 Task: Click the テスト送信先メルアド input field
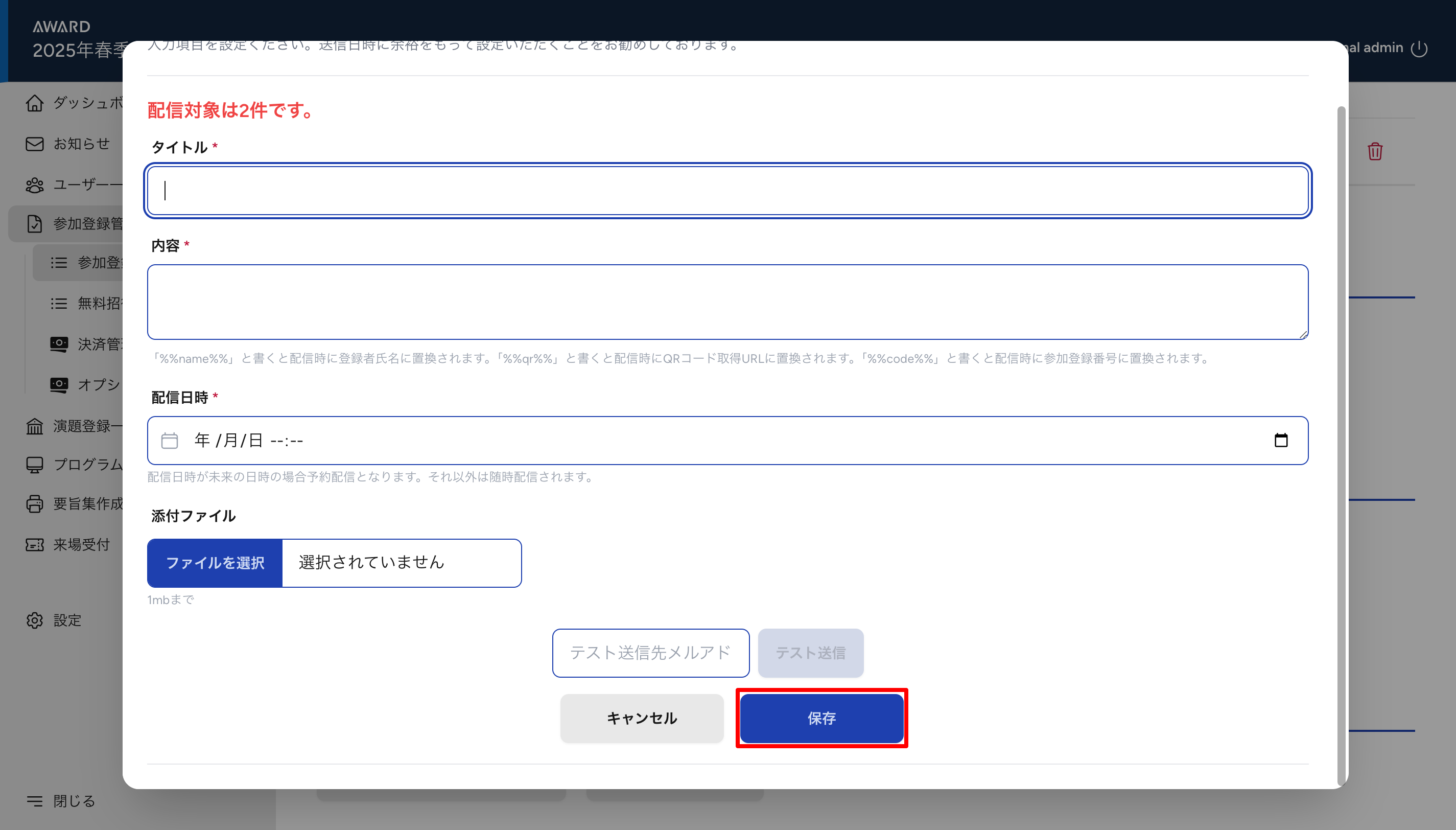(x=650, y=653)
